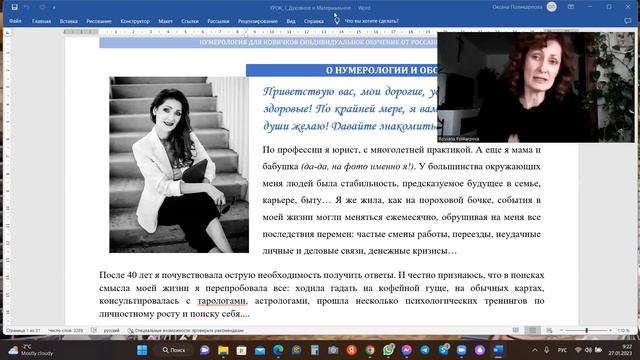Switch to the Главная ribbon tab

click(41, 21)
